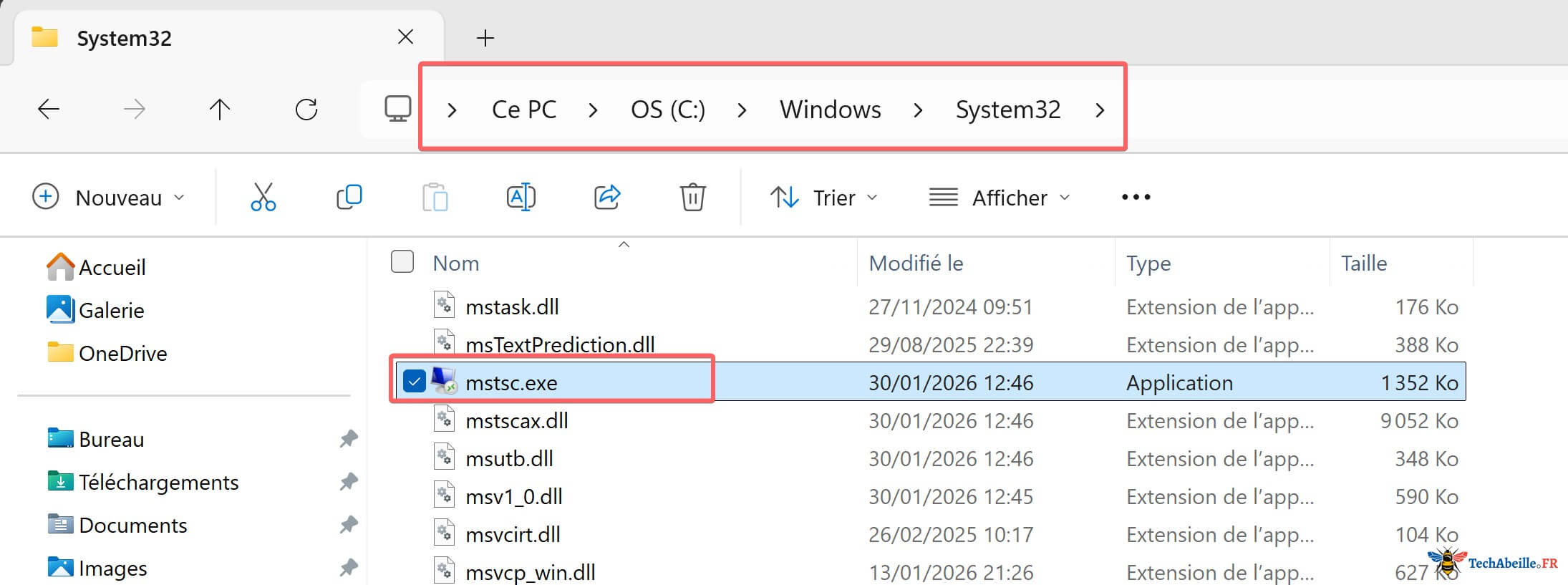Image resolution: width=1568 pixels, height=585 pixels.
Task: Open a new Explorer tab
Action: point(485,38)
